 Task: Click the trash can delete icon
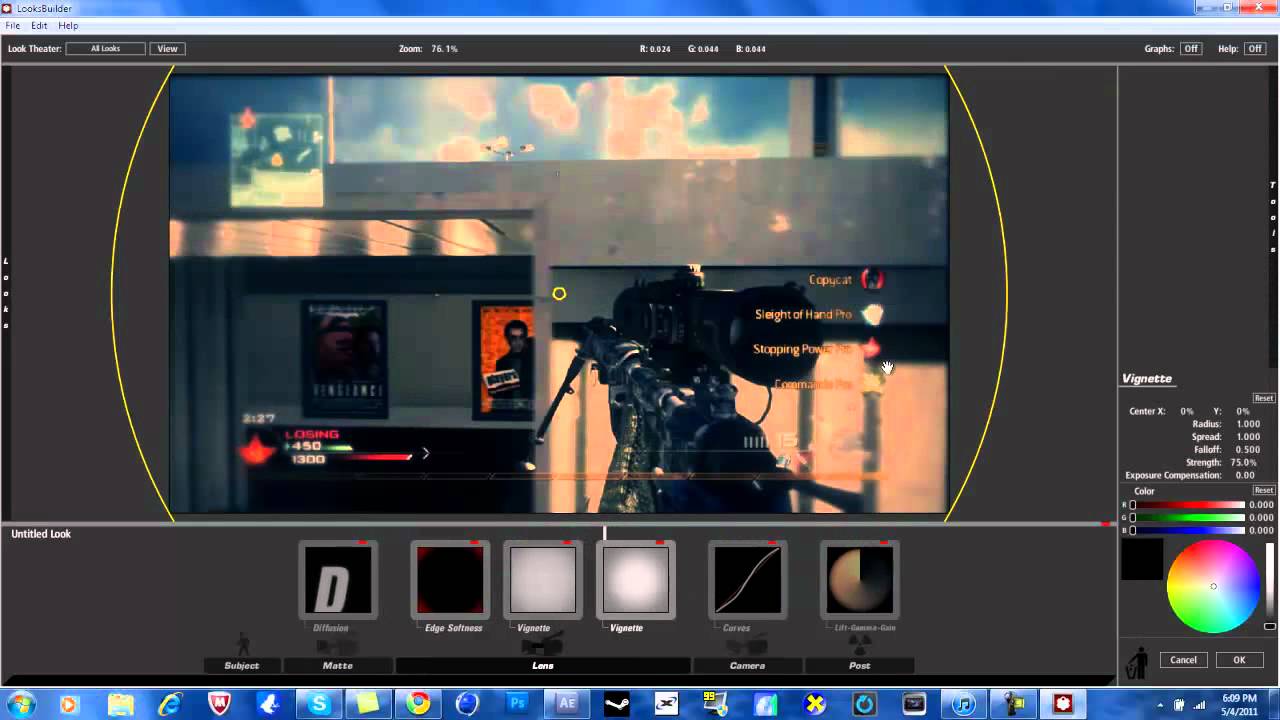(1137, 664)
